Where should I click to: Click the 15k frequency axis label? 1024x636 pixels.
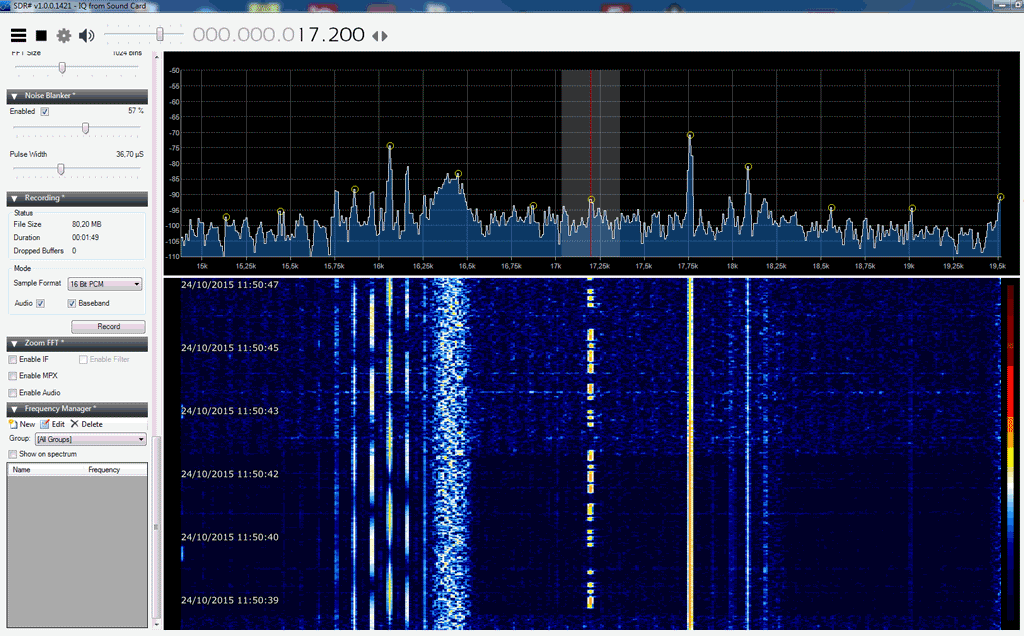pos(202,266)
